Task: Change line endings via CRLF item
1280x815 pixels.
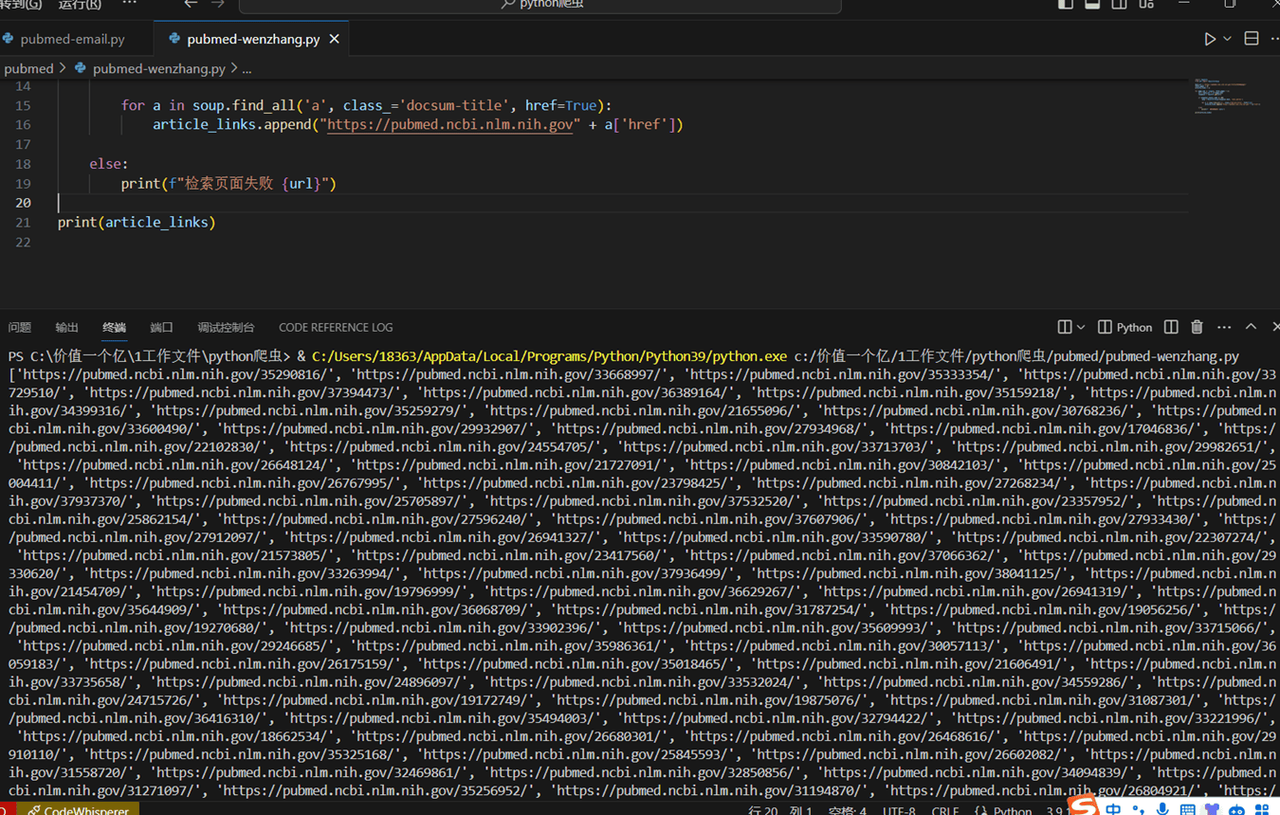Action: click(945, 810)
